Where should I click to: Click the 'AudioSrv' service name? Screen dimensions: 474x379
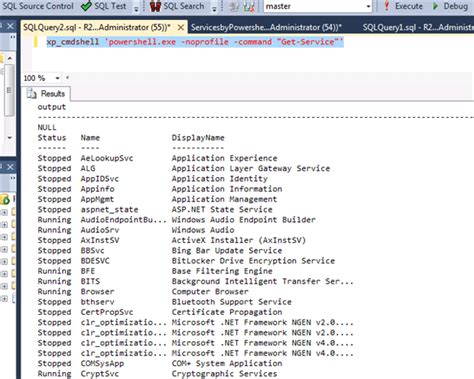point(100,230)
